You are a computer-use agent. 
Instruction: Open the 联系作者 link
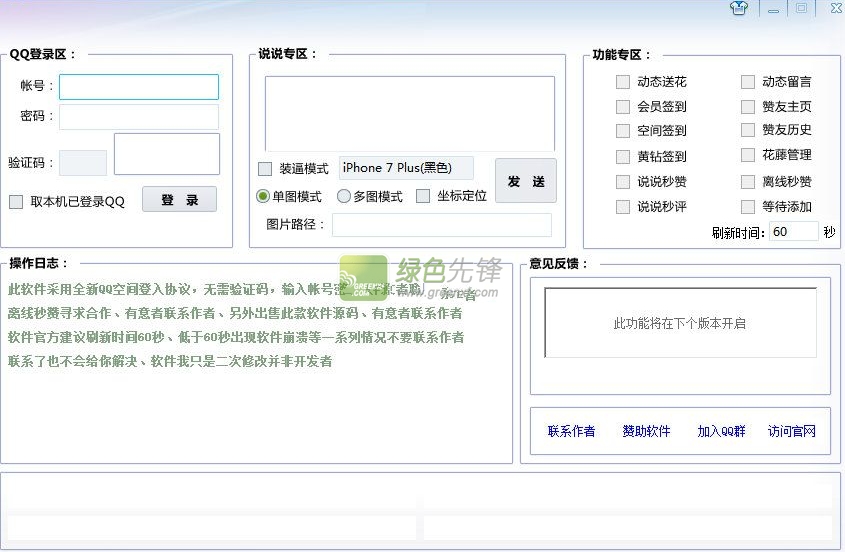[x=571, y=431]
